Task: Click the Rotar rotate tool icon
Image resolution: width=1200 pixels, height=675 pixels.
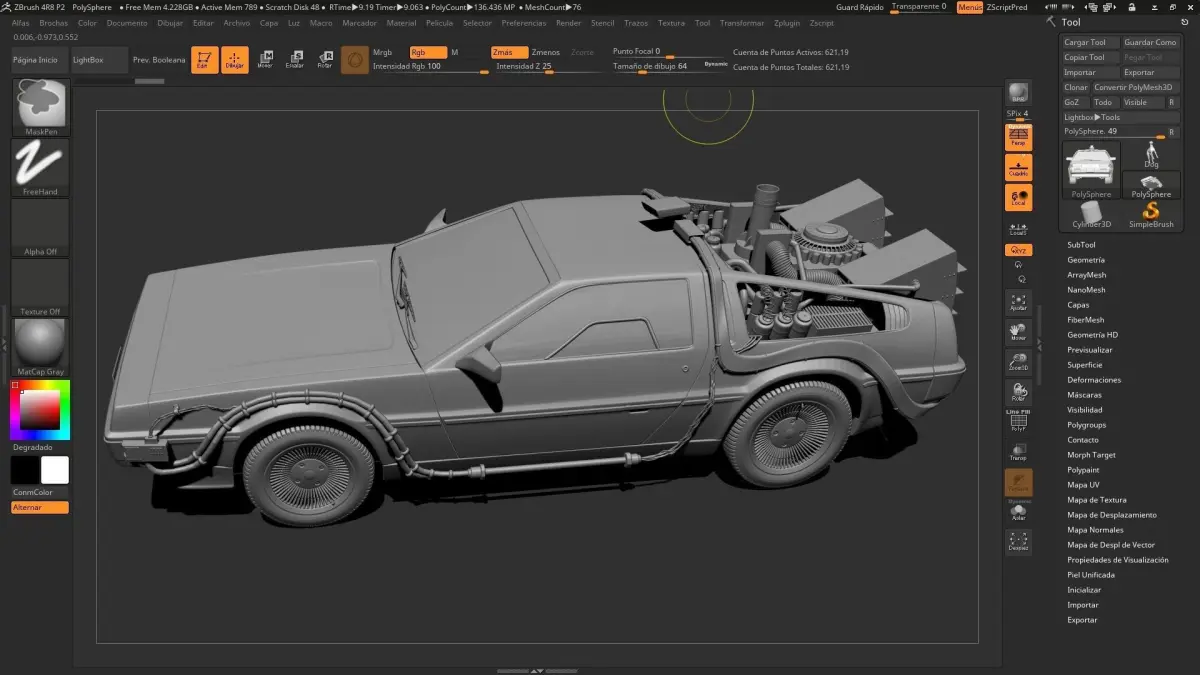Action: (325, 60)
